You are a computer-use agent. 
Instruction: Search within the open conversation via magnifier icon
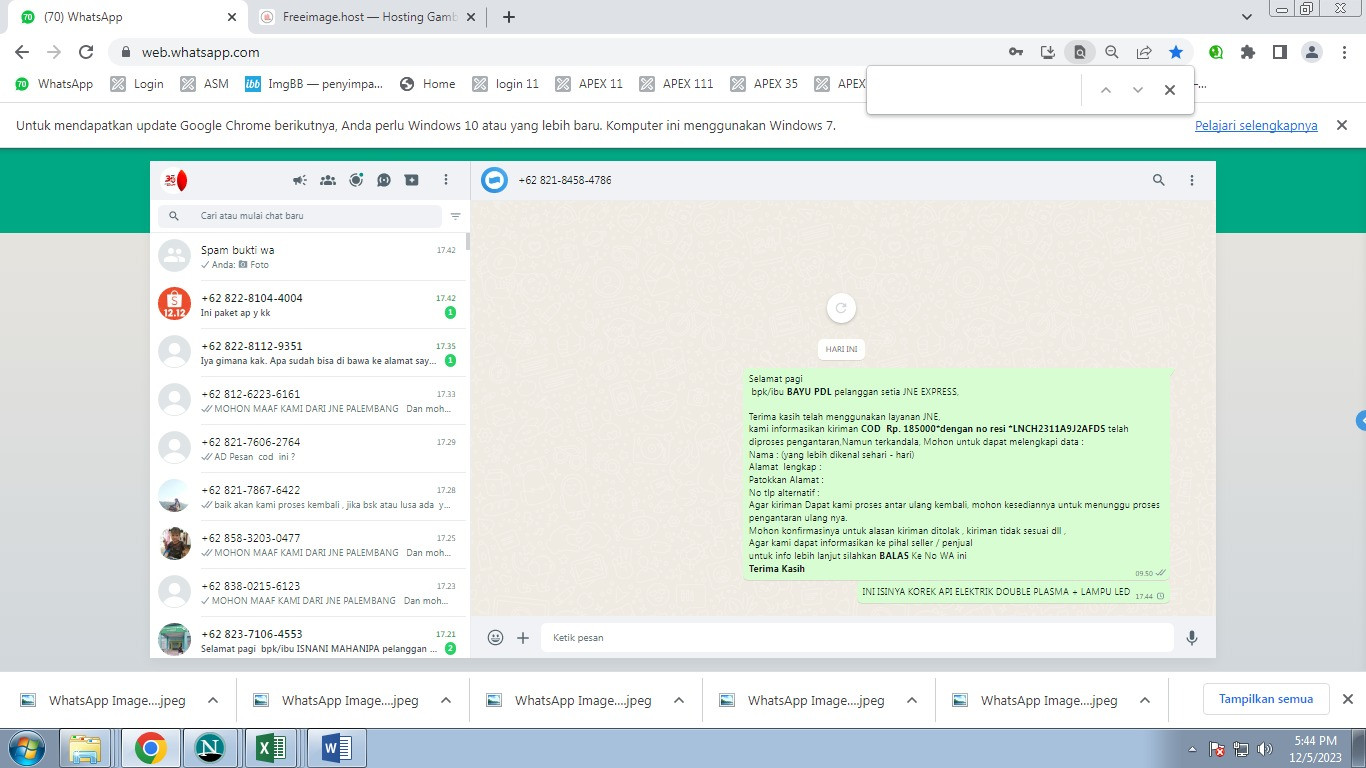(x=1159, y=181)
